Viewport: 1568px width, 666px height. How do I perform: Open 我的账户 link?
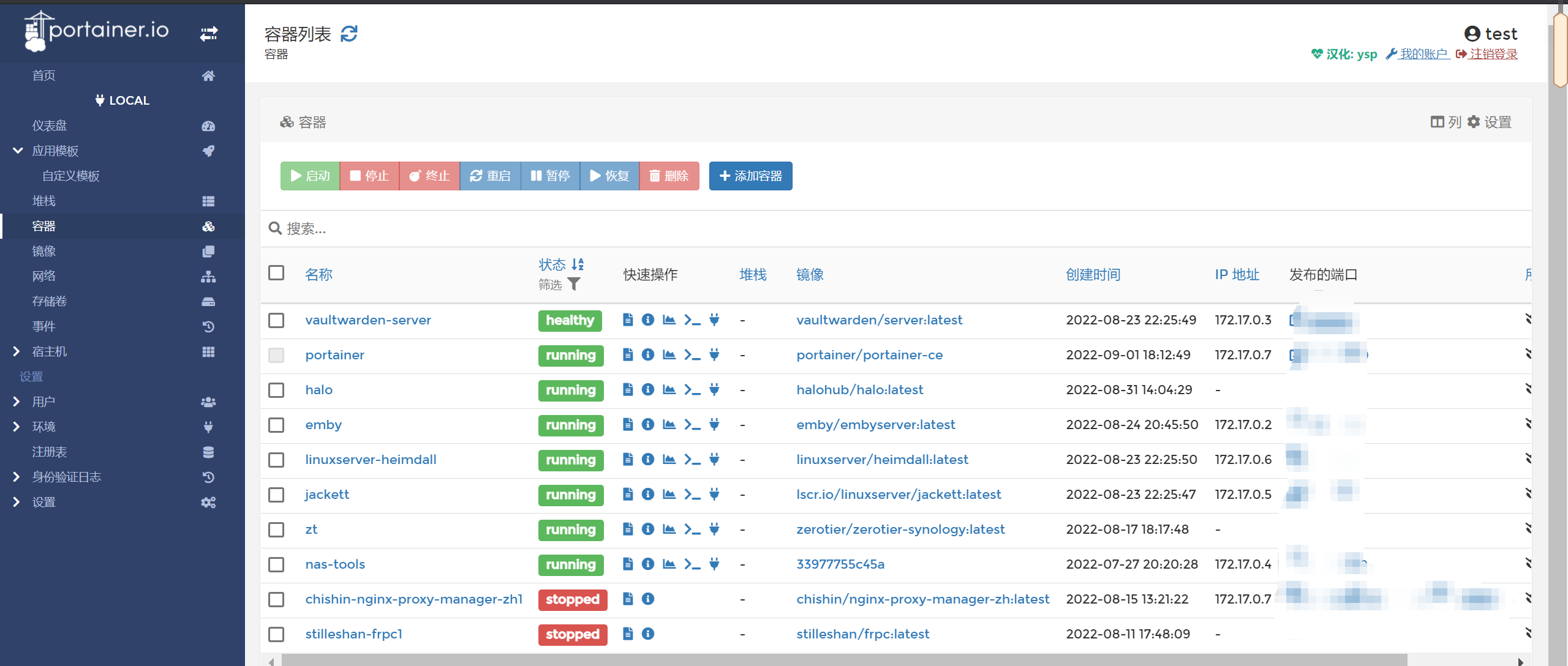click(x=1418, y=54)
